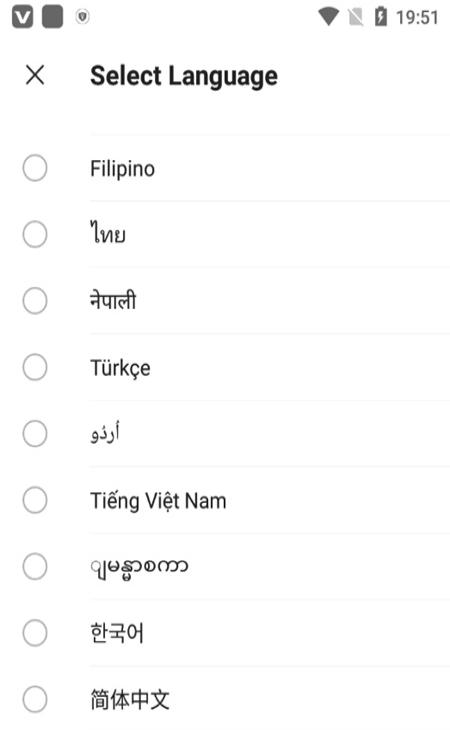The width and height of the screenshot is (450, 730).
Task: Tap the Filipino language label
Action: (x=122, y=169)
